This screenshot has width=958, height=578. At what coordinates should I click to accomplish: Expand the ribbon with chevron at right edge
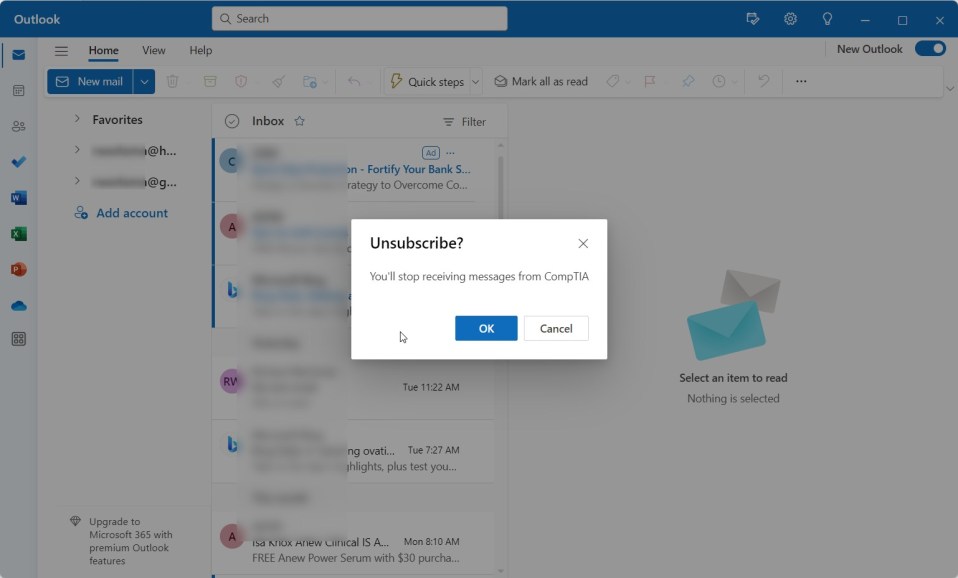click(x=949, y=89)
